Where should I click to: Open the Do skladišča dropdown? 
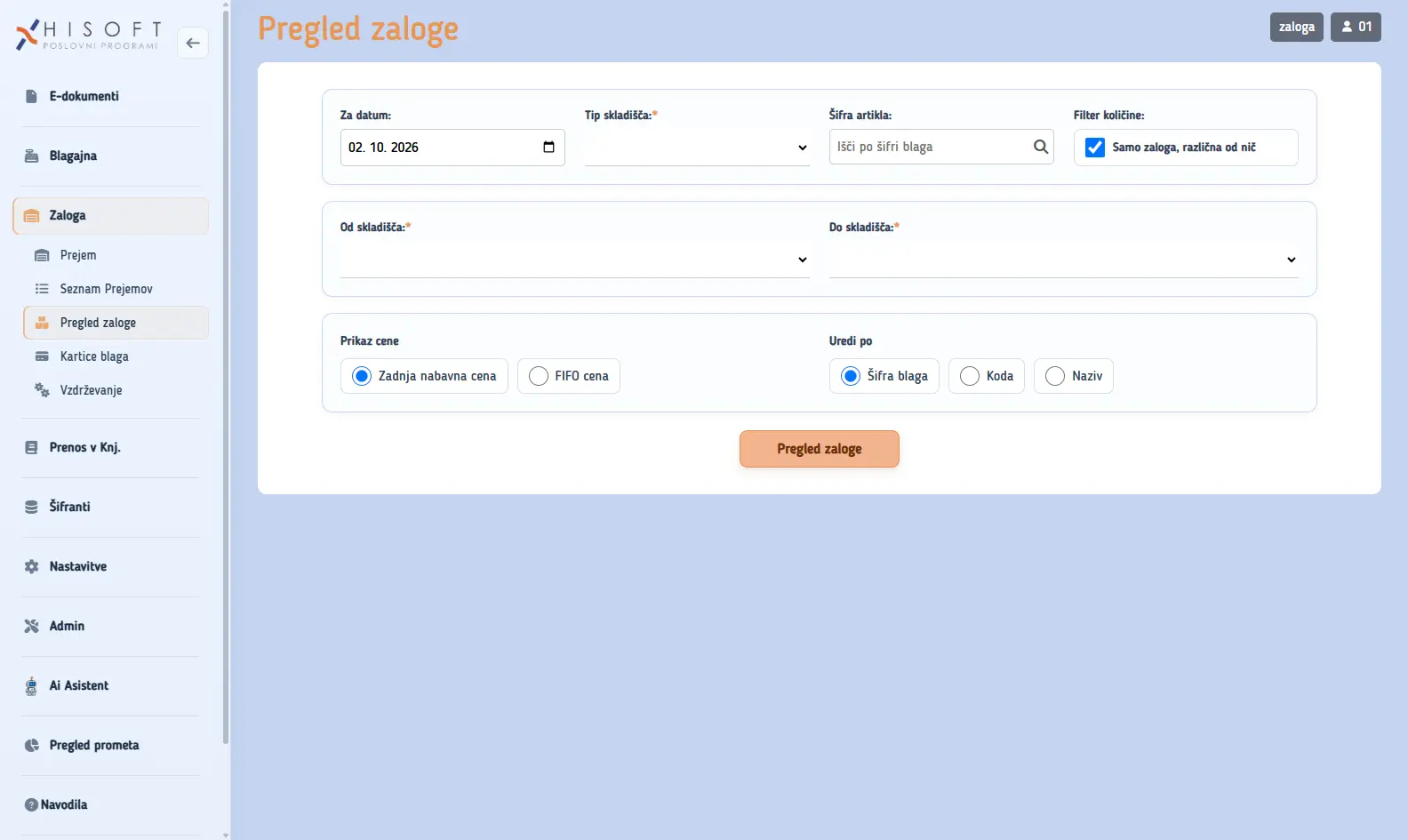1064,260
